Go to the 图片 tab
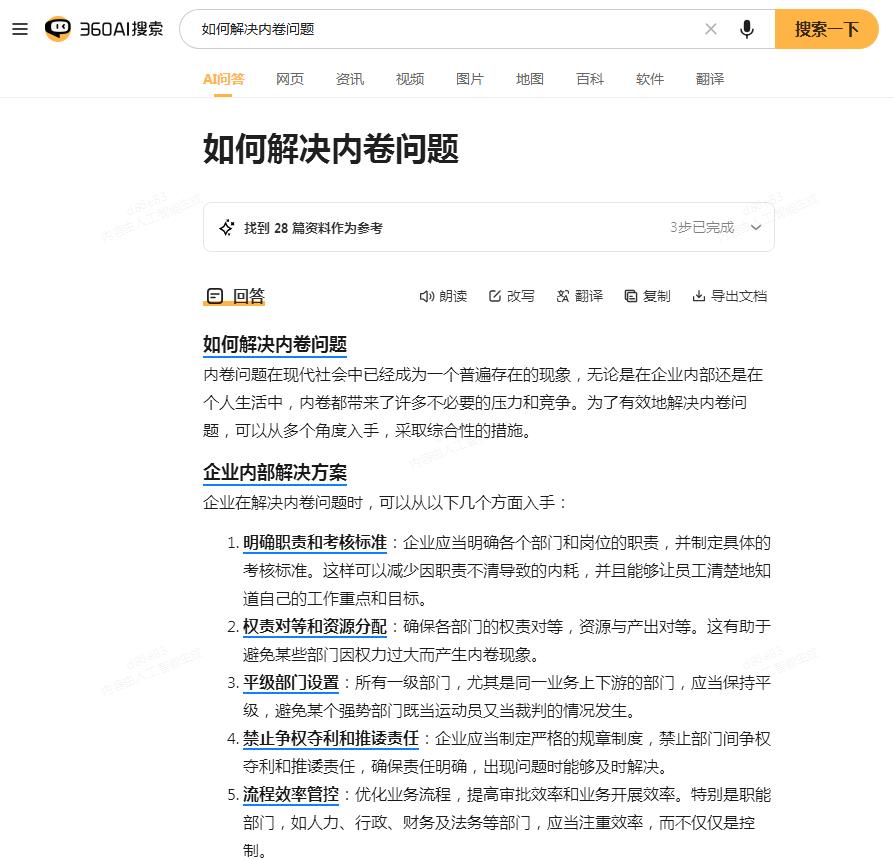Viewport: 894px width, 860px height. [x=470, y=79]
